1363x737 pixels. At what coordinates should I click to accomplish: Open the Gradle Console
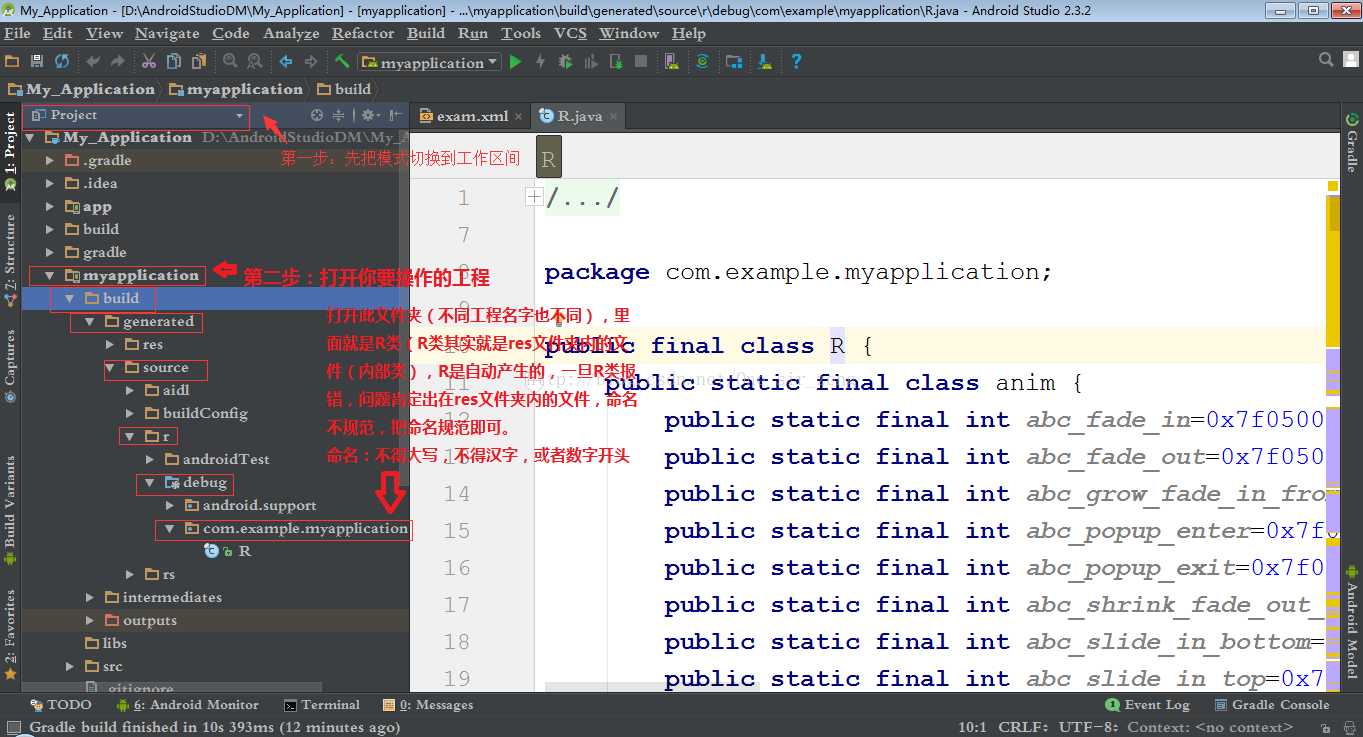click(x=1271, y=705)
